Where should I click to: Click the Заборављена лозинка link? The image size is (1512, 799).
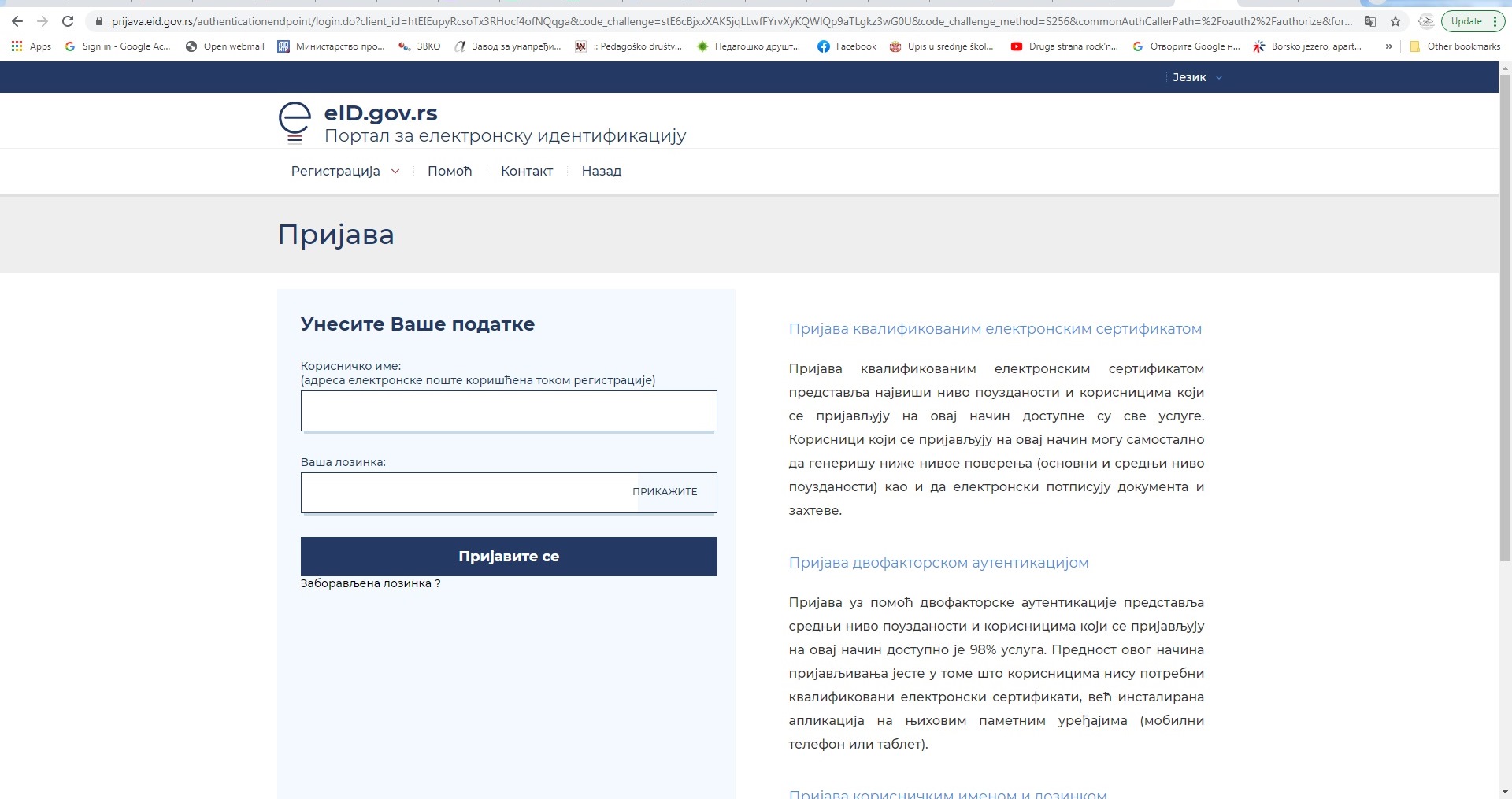pyautogui.click(x=370, y=583)
